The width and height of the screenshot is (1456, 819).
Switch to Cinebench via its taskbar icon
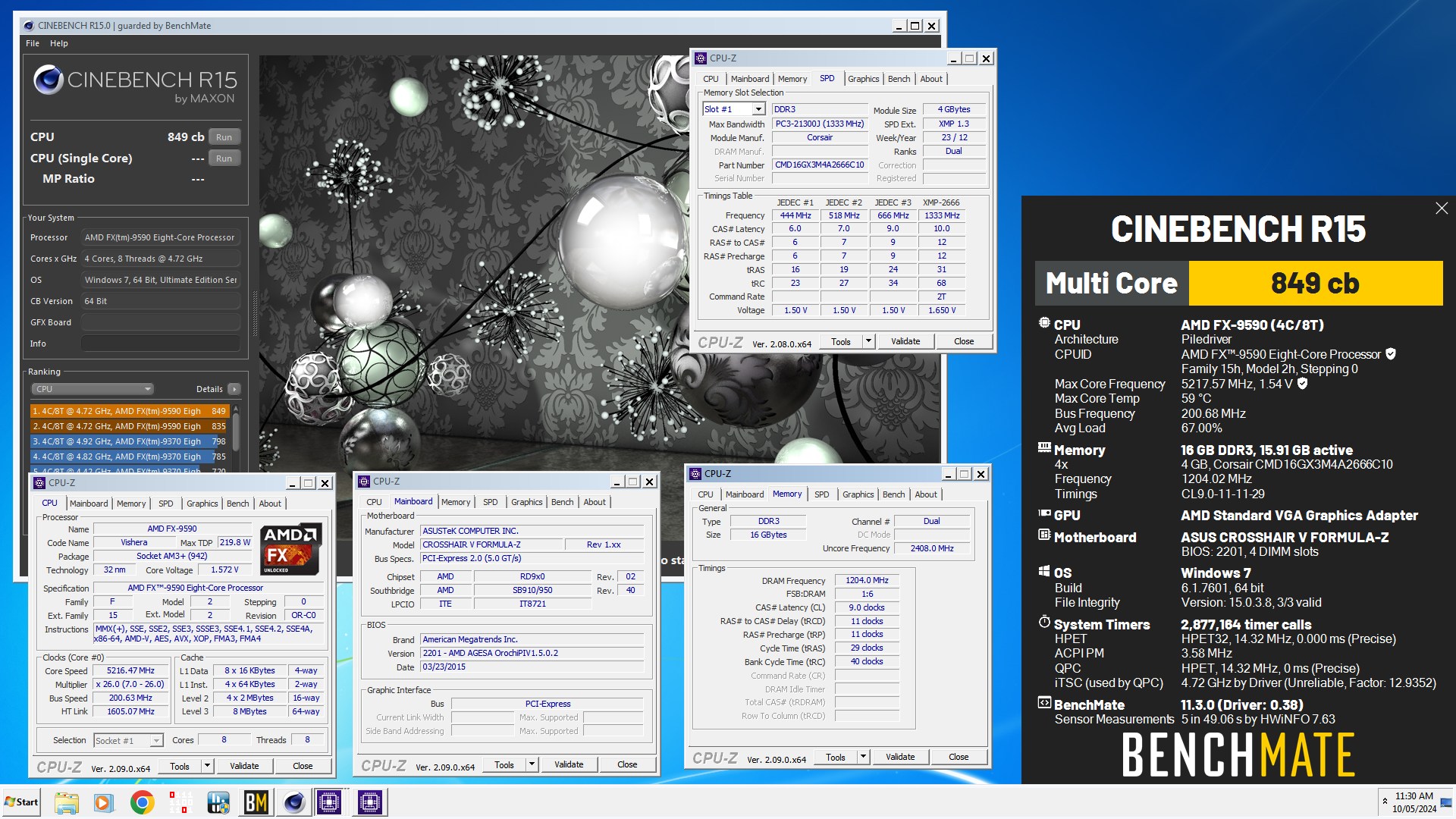click(x=293, y=802)
